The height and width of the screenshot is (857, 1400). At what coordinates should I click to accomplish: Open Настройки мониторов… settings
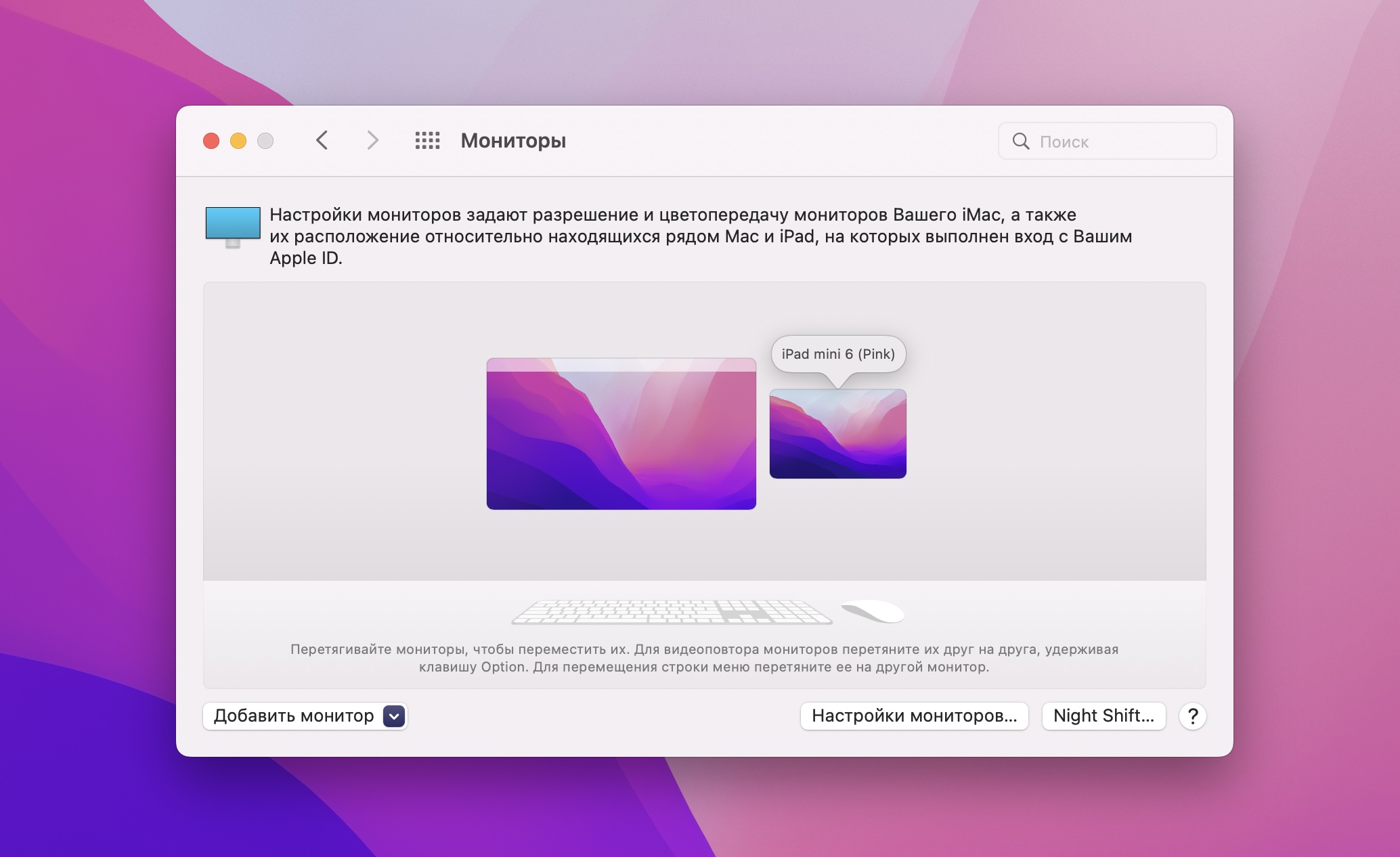pos(914,716)
